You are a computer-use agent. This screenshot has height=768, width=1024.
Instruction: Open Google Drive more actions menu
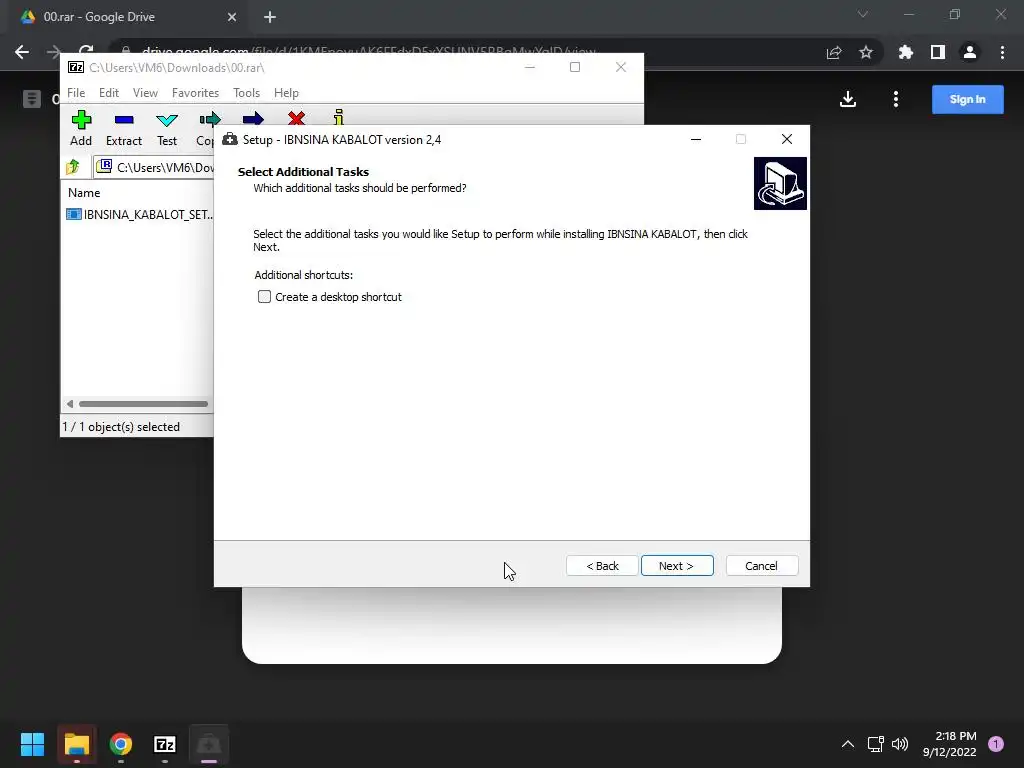(x=896, y=99)
